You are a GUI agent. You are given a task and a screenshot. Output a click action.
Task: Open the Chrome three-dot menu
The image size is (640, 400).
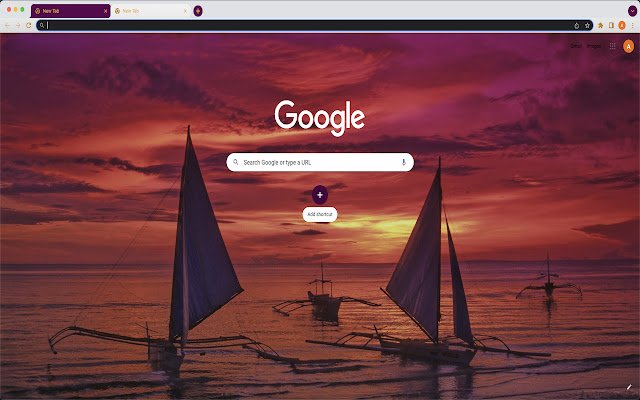[632, 25]
